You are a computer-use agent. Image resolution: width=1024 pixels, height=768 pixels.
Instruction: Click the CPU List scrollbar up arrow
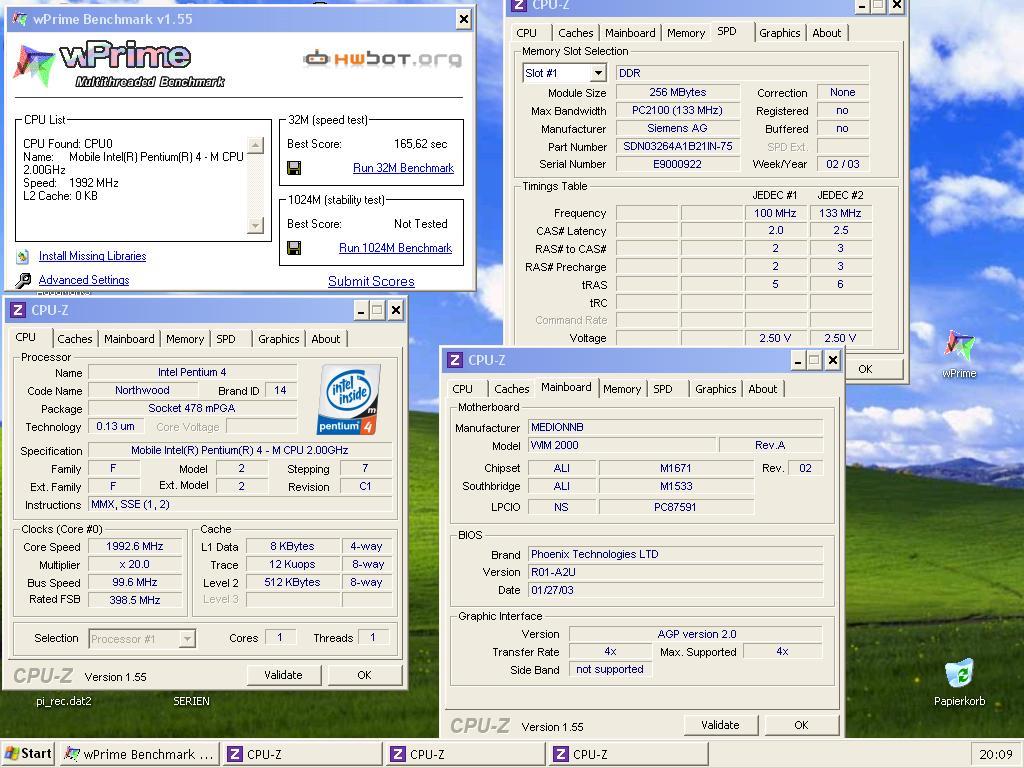coord(255,145)
